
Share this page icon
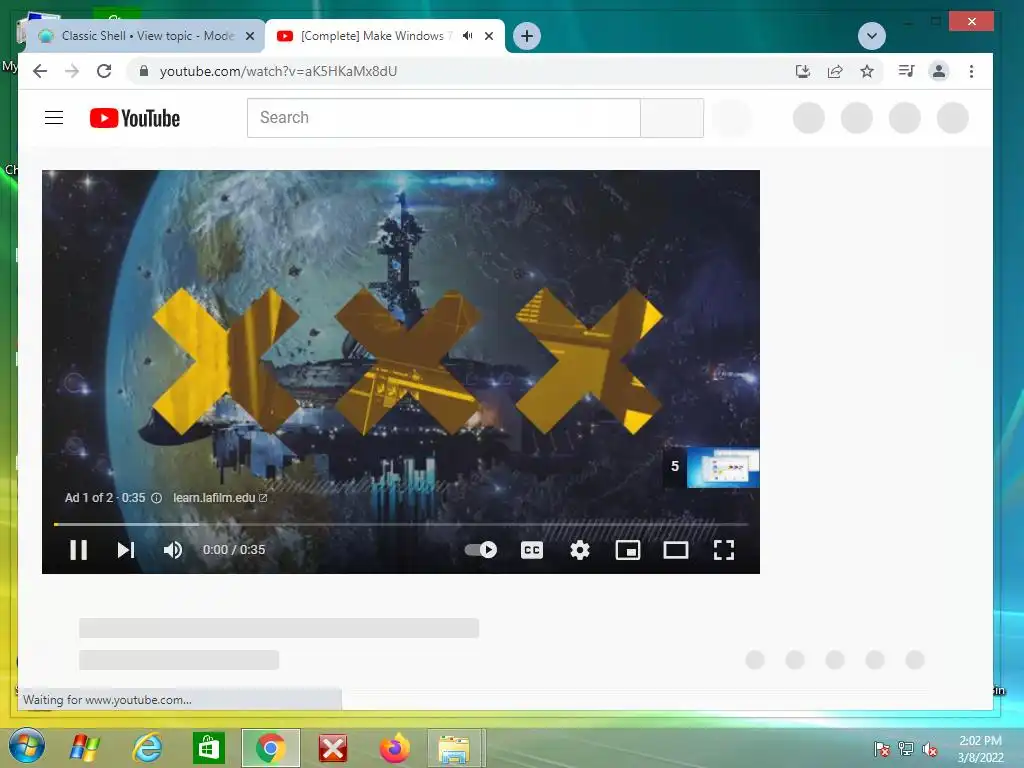pyautogui.click(x=835, y=71)
